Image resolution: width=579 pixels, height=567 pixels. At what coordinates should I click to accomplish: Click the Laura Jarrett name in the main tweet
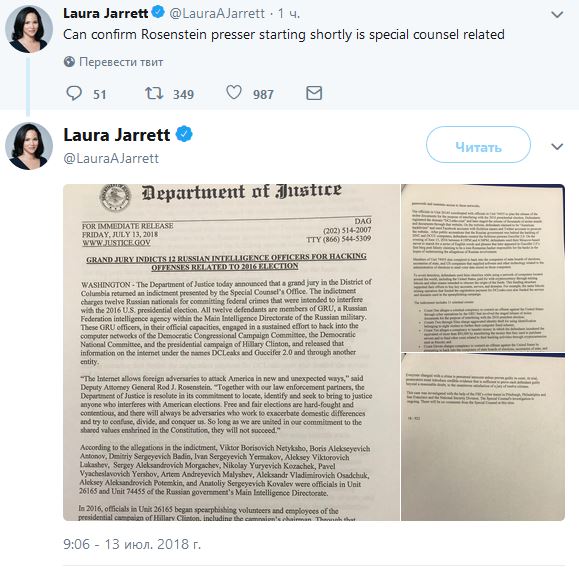click(x=117, y=135)
